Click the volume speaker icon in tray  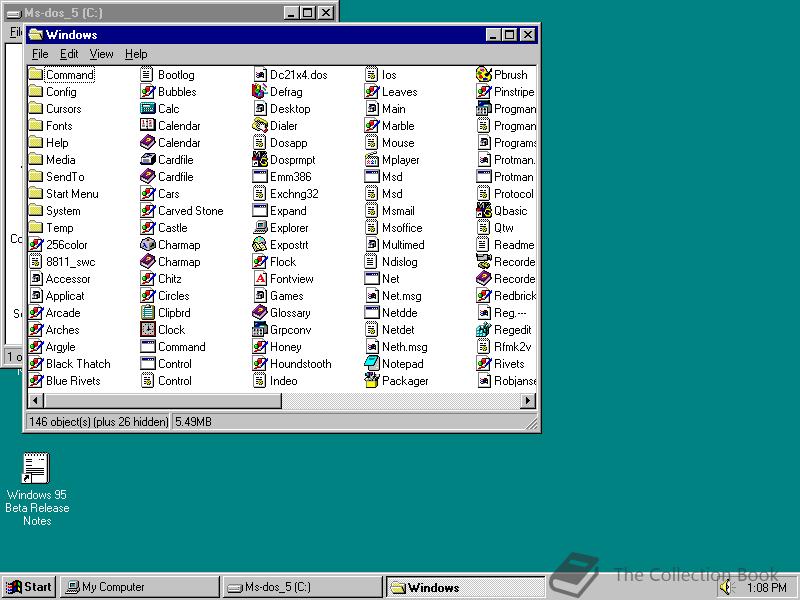pos(726,587)
